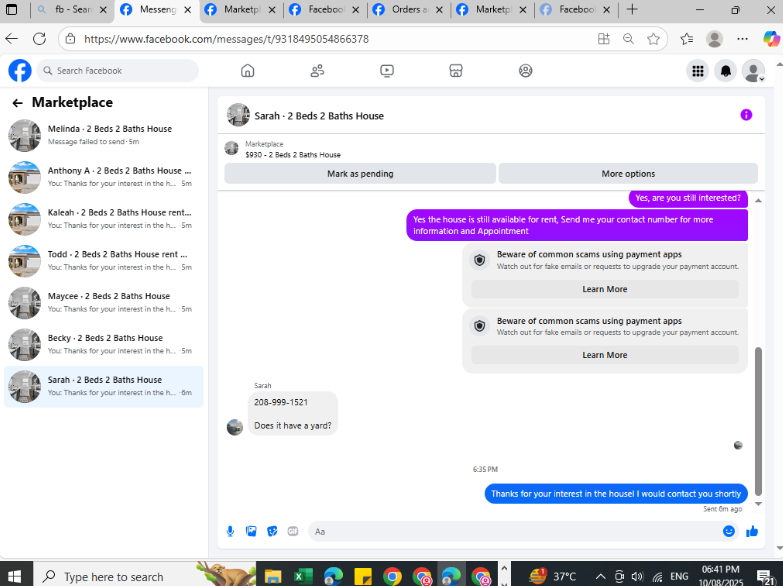Viewport: 783px width, 586px height.
Task: Send a voice clip with microphone icon
Action: [230, 531]
